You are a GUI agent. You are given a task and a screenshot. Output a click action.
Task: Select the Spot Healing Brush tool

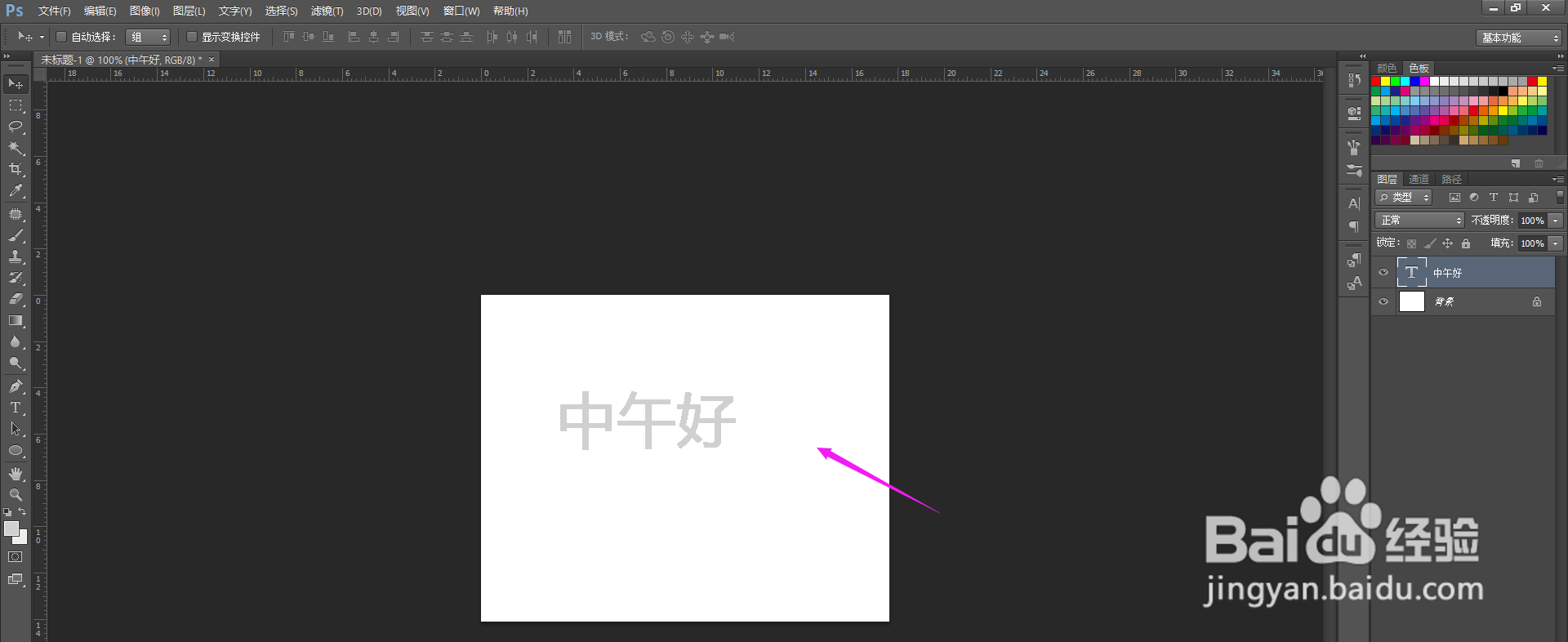(x=16, y=214)
